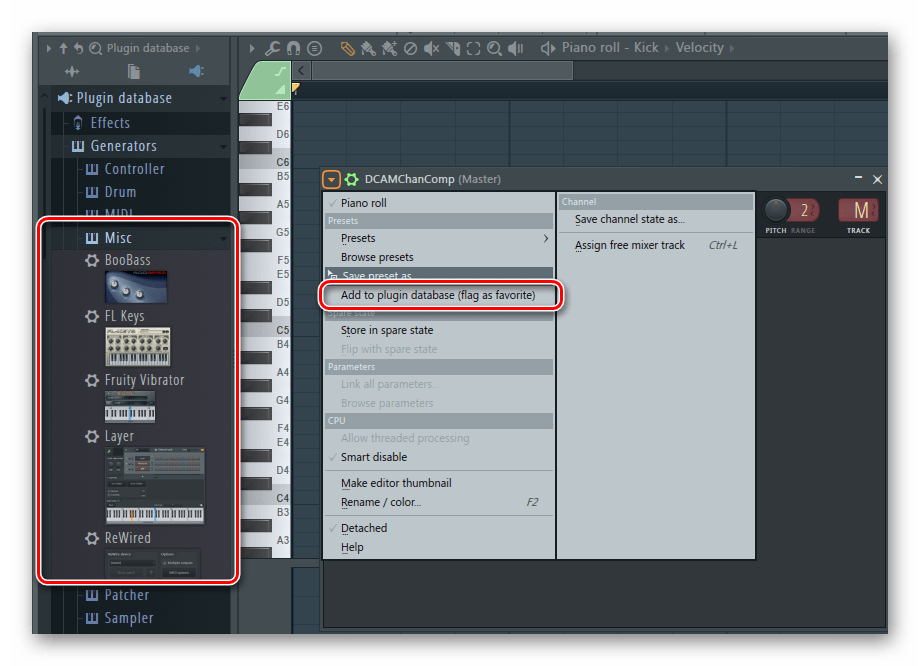Toggle the Piano roll checked option
This screenshot has height=666, width=920.
pos(363,203)
